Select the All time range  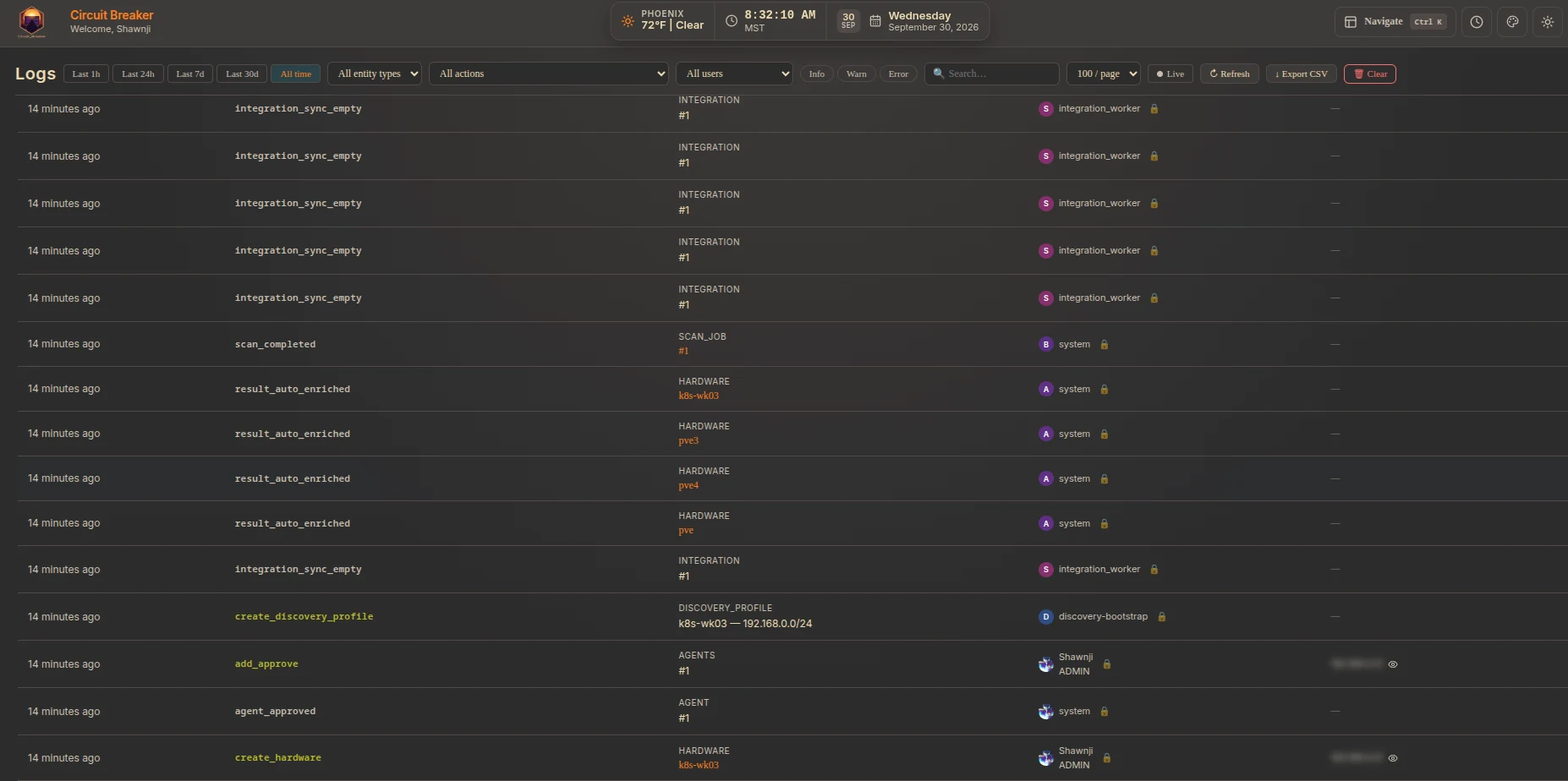(296, 74)
